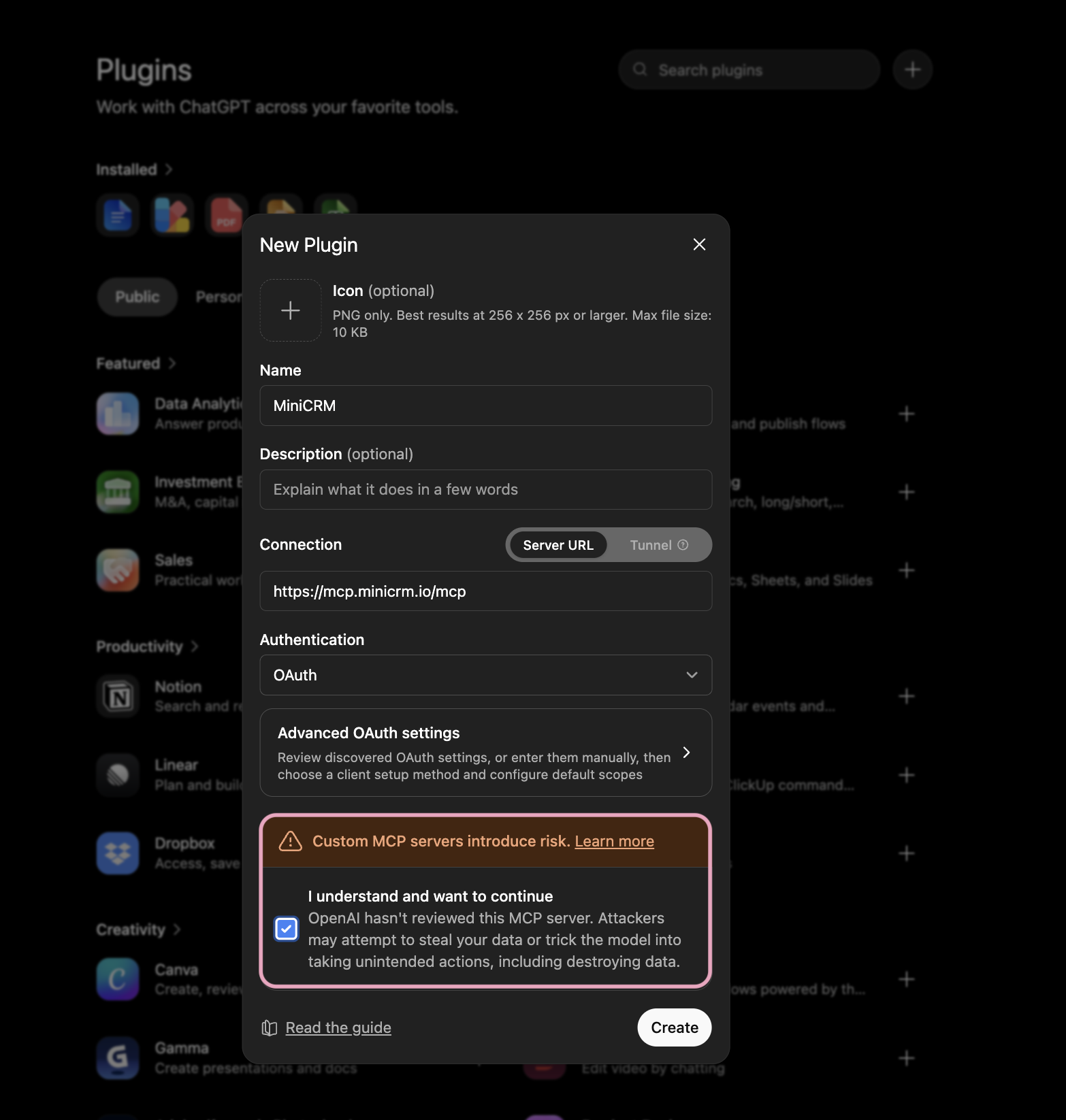Click the round plus button beside search
Screen dimensions: 1066x1120
coord(913,69)
